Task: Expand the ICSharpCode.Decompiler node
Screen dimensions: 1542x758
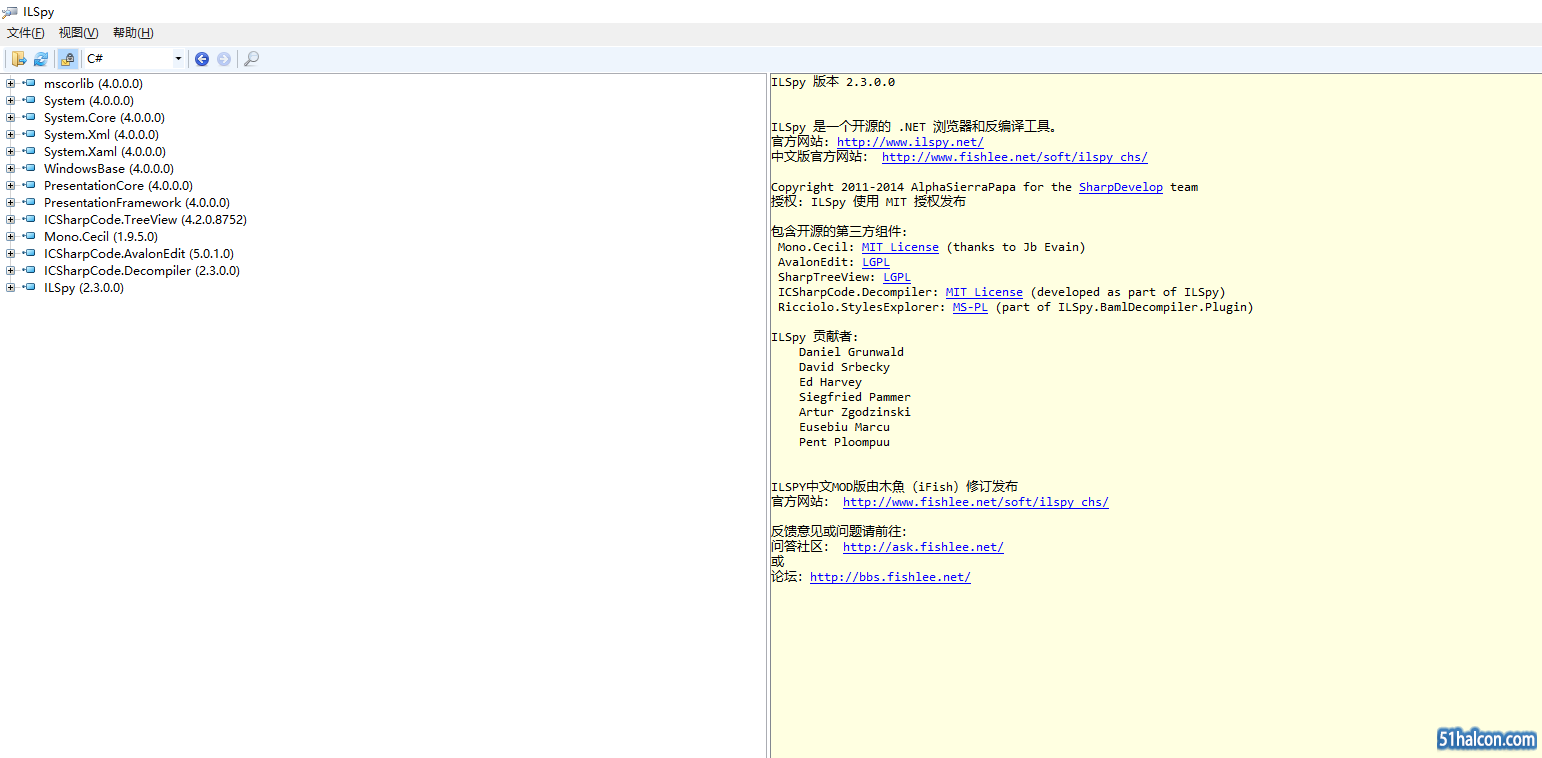Action: pyautogui.click(x=10, y=271)
